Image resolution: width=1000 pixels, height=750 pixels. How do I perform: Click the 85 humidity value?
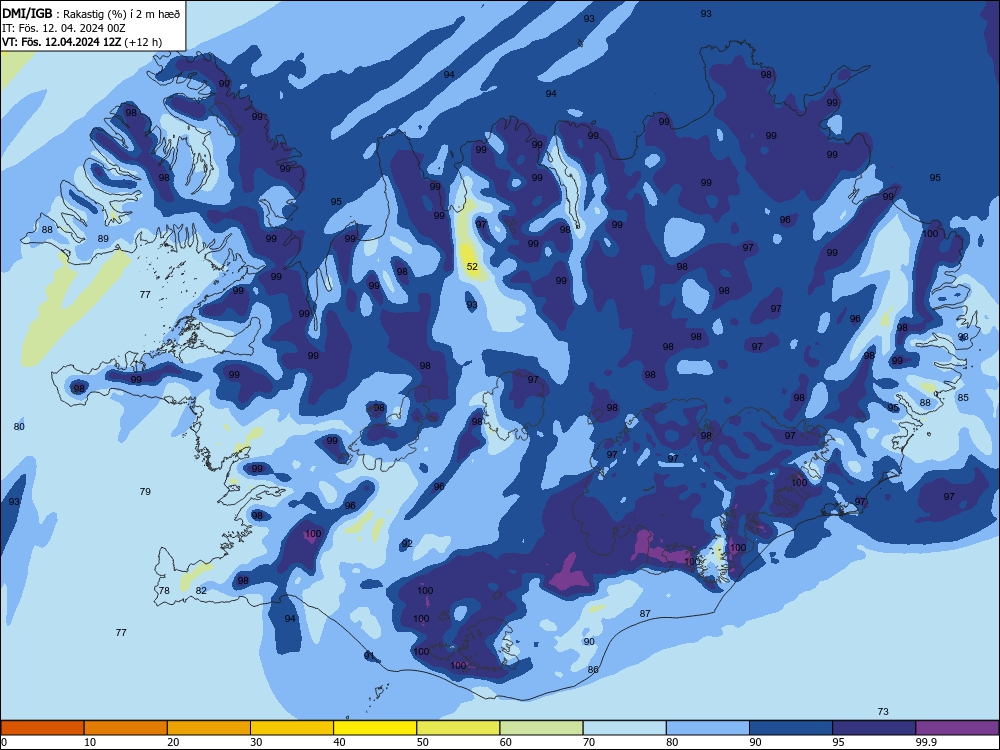[x=963, y=397]
